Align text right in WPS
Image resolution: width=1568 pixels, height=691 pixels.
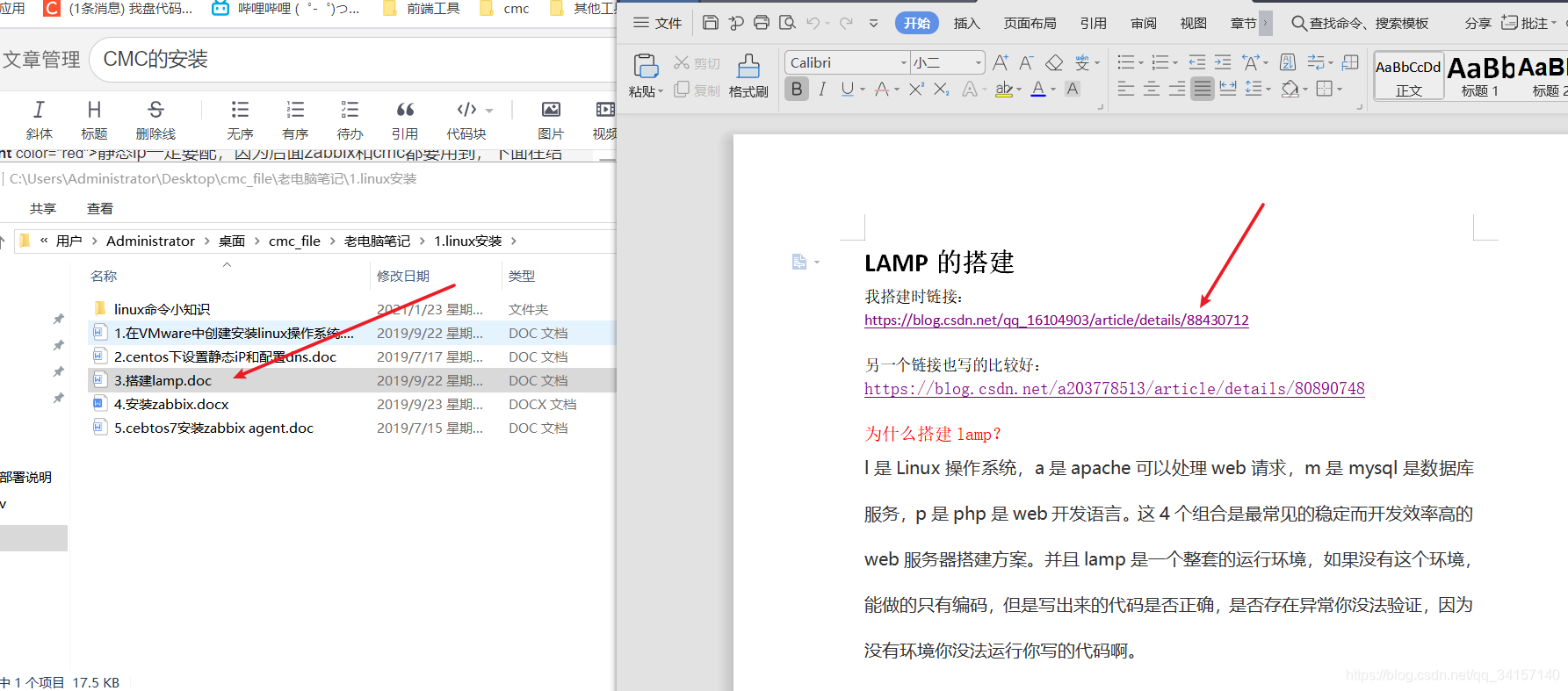tap(1177, 89)
